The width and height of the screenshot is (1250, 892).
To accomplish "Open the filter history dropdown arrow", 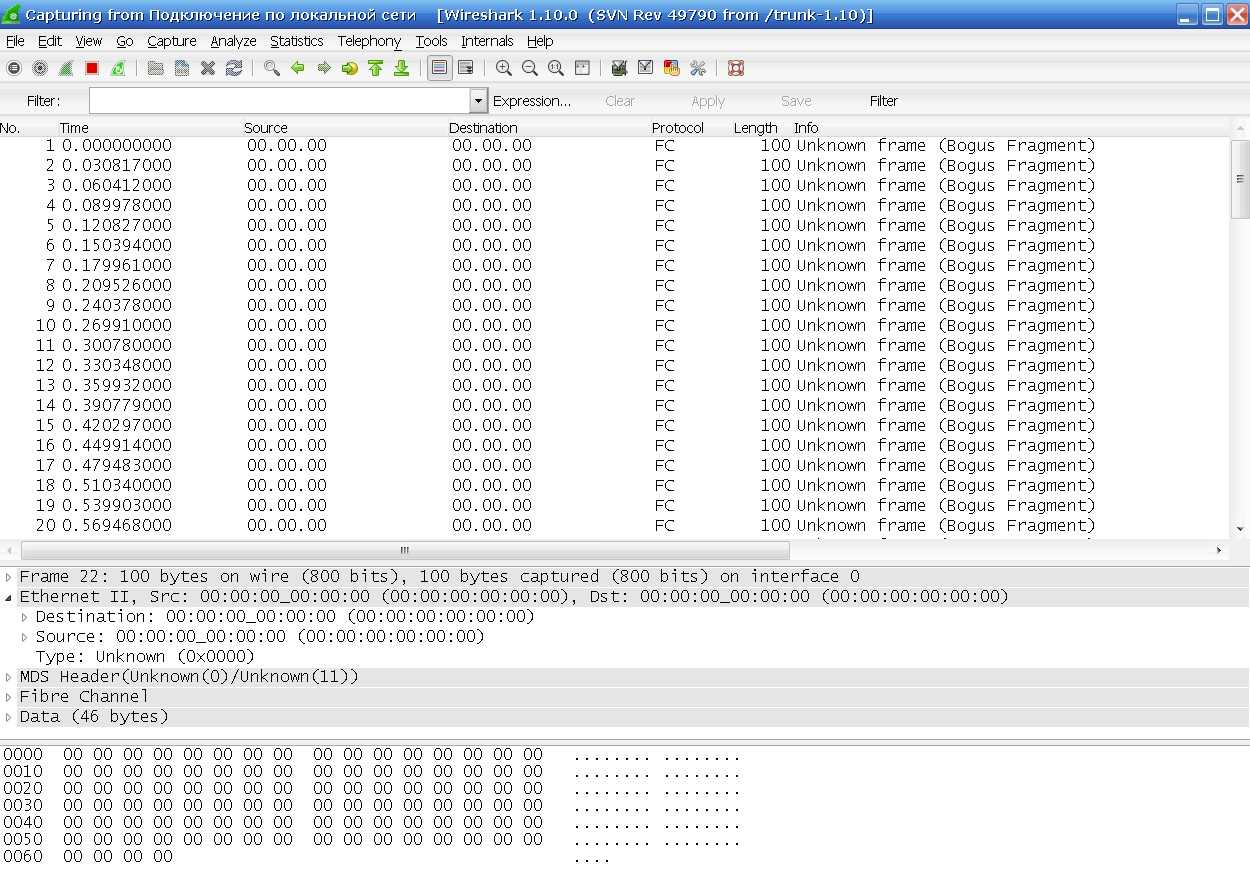I will point(478,101).
